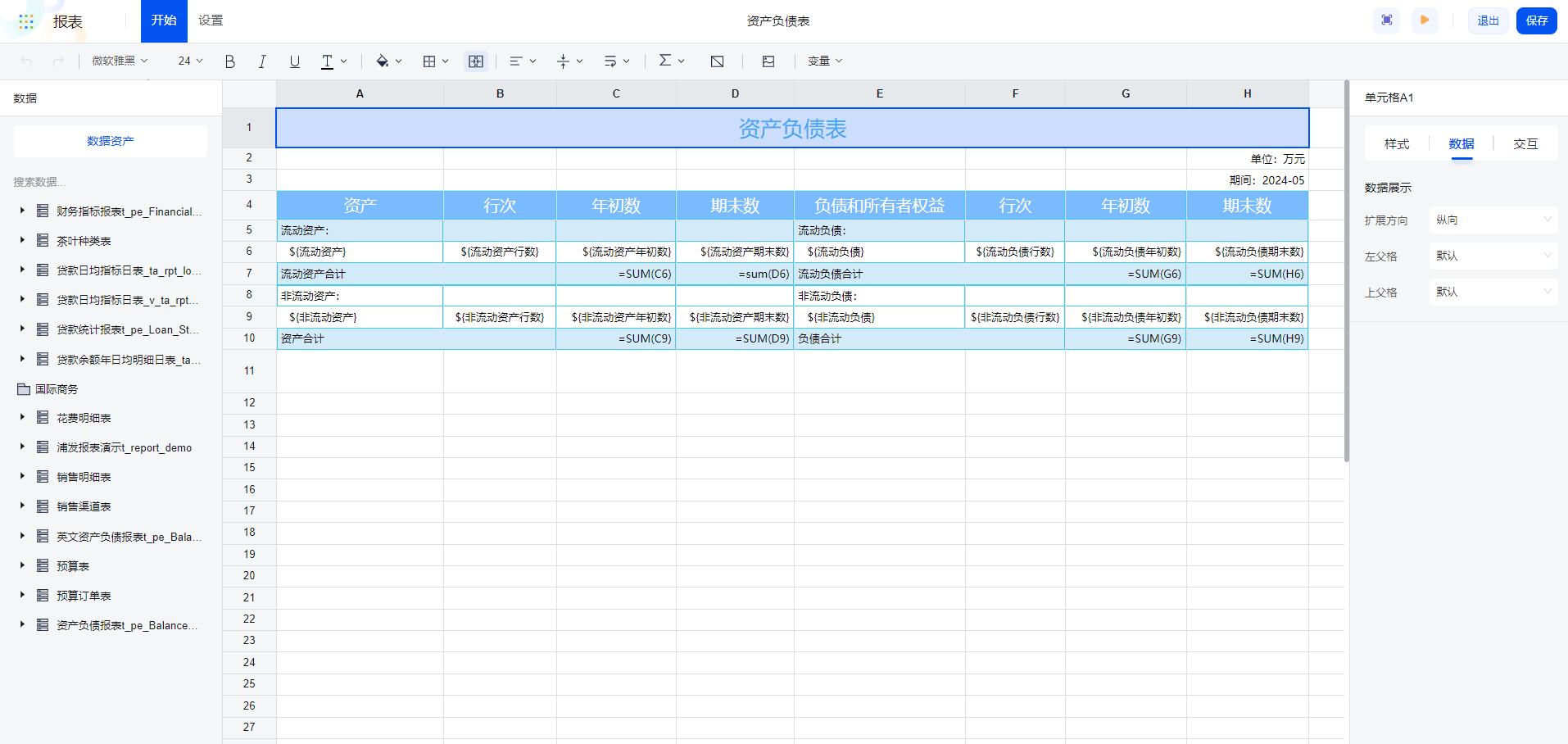
Task: Select 财务指标报表t_pe_Financial dataset
Action: [129, 211]
